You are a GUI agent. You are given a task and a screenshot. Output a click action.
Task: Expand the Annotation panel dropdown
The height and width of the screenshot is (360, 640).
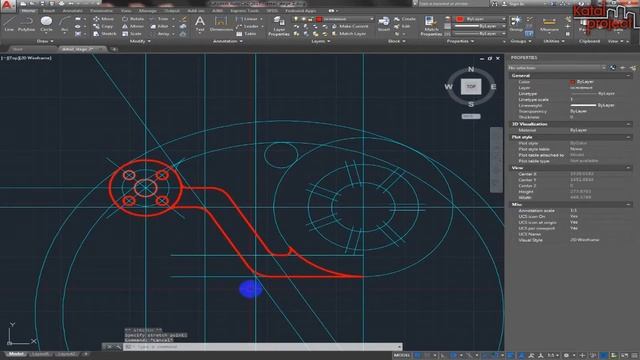227,41
